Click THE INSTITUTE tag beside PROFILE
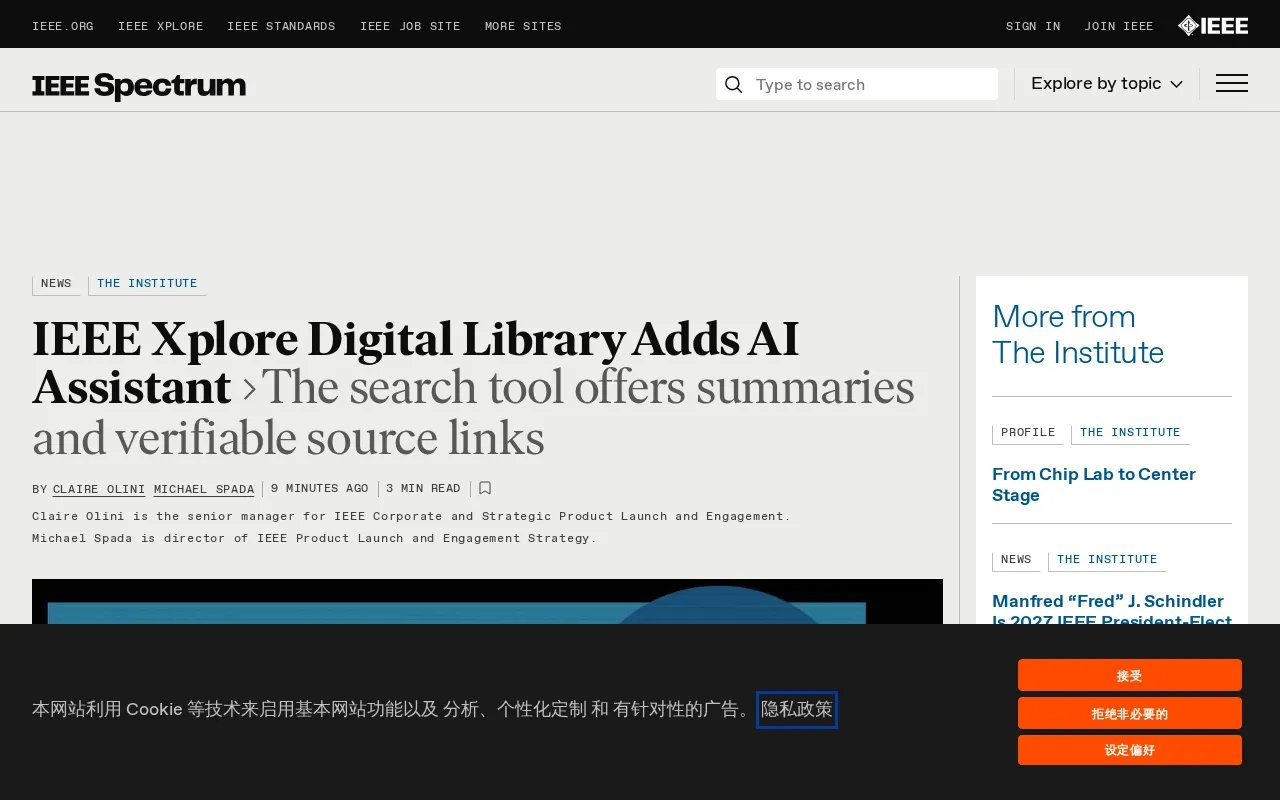This screenshot has width=1280, height=800. coord(1130,433)
